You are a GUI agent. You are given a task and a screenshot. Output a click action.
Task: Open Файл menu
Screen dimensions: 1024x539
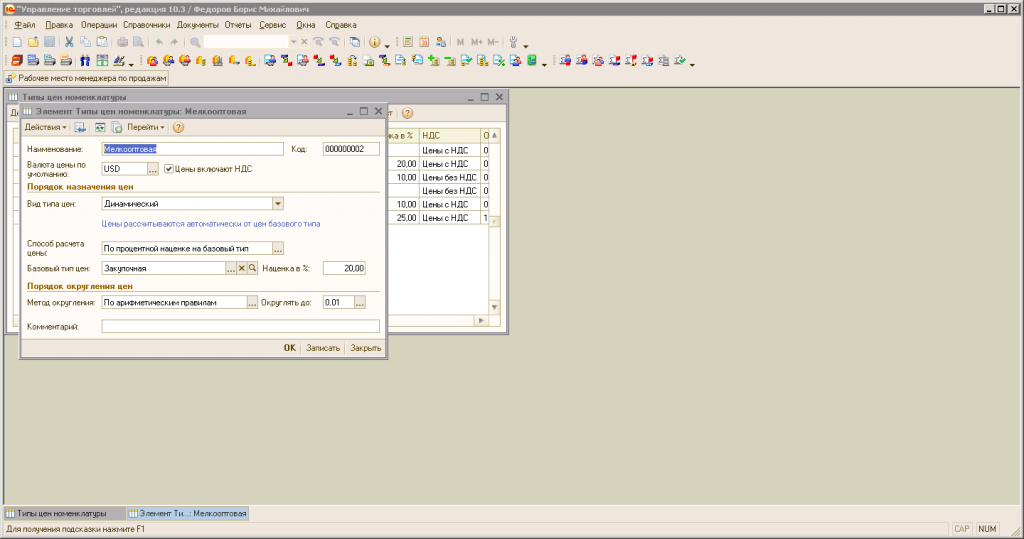click(25, 25)
